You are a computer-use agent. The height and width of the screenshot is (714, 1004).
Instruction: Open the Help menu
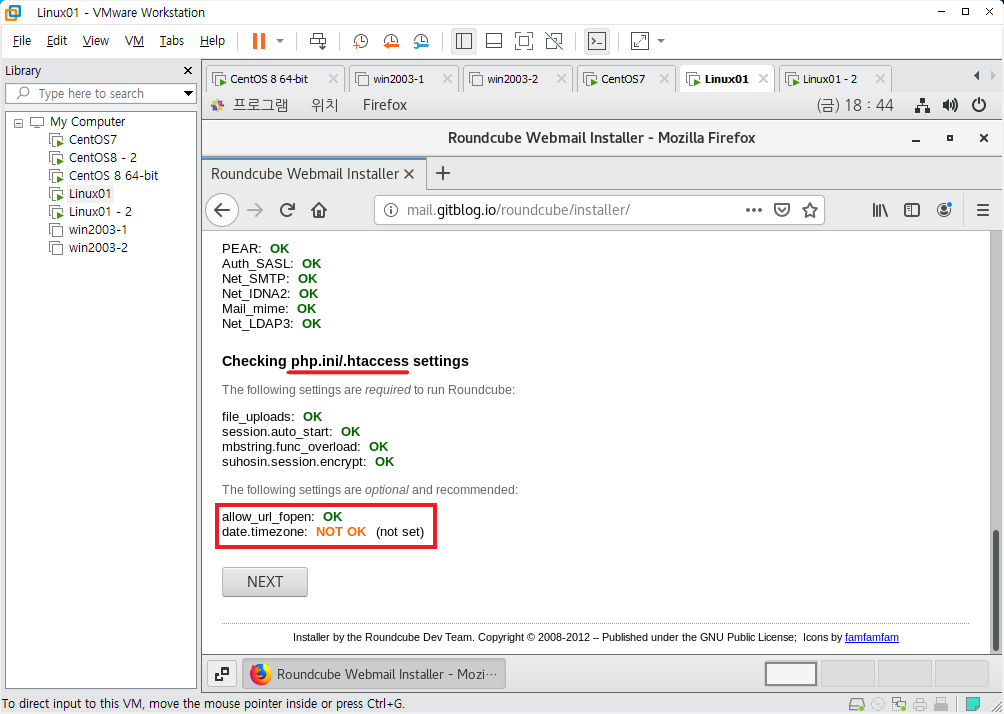point(212,41)
